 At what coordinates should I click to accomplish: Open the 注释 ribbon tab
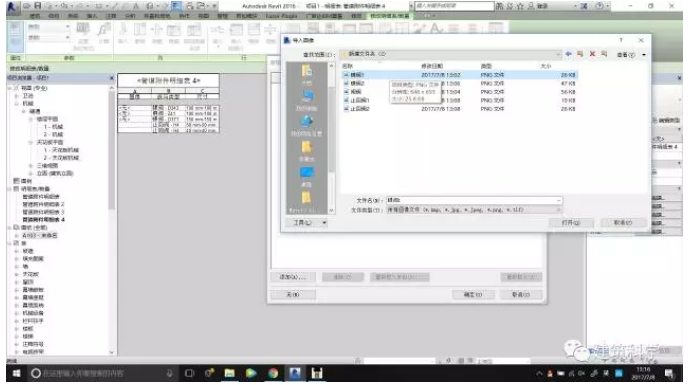(111, 16)
